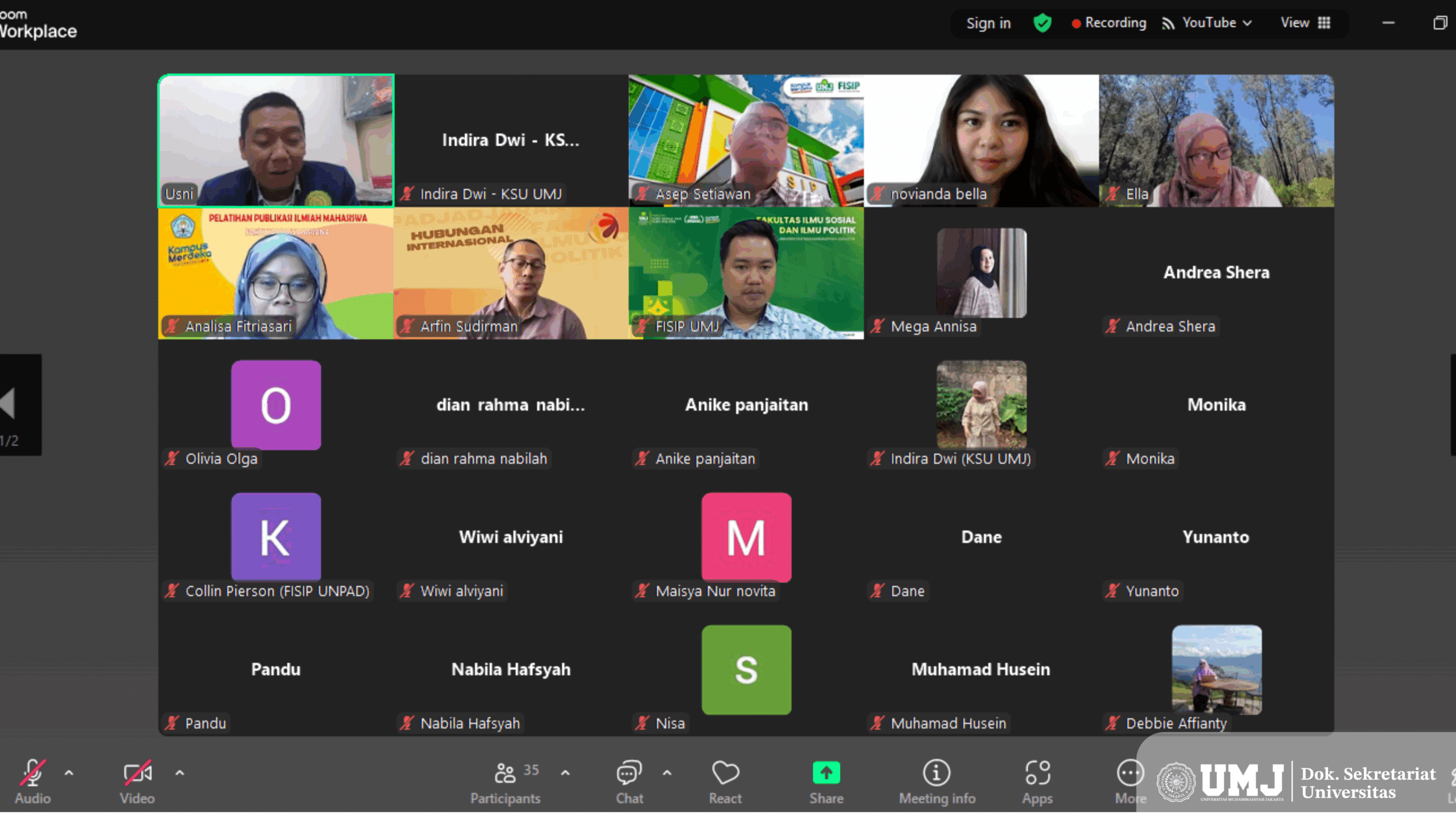Click the green Share screen icon
The width and height of the screenshot is (1456, 819).
826,773
